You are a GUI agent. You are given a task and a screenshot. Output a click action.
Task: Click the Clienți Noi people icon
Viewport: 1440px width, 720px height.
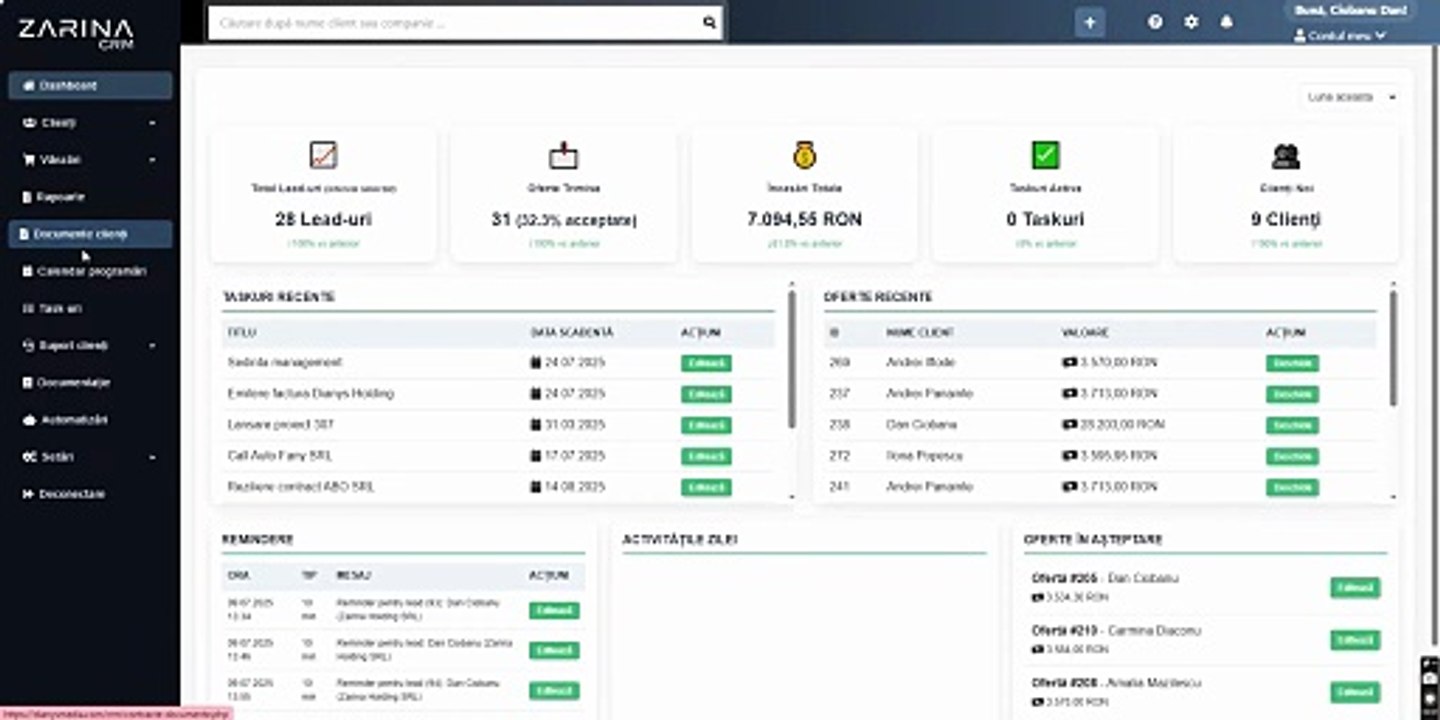(x=1286, y=155)
